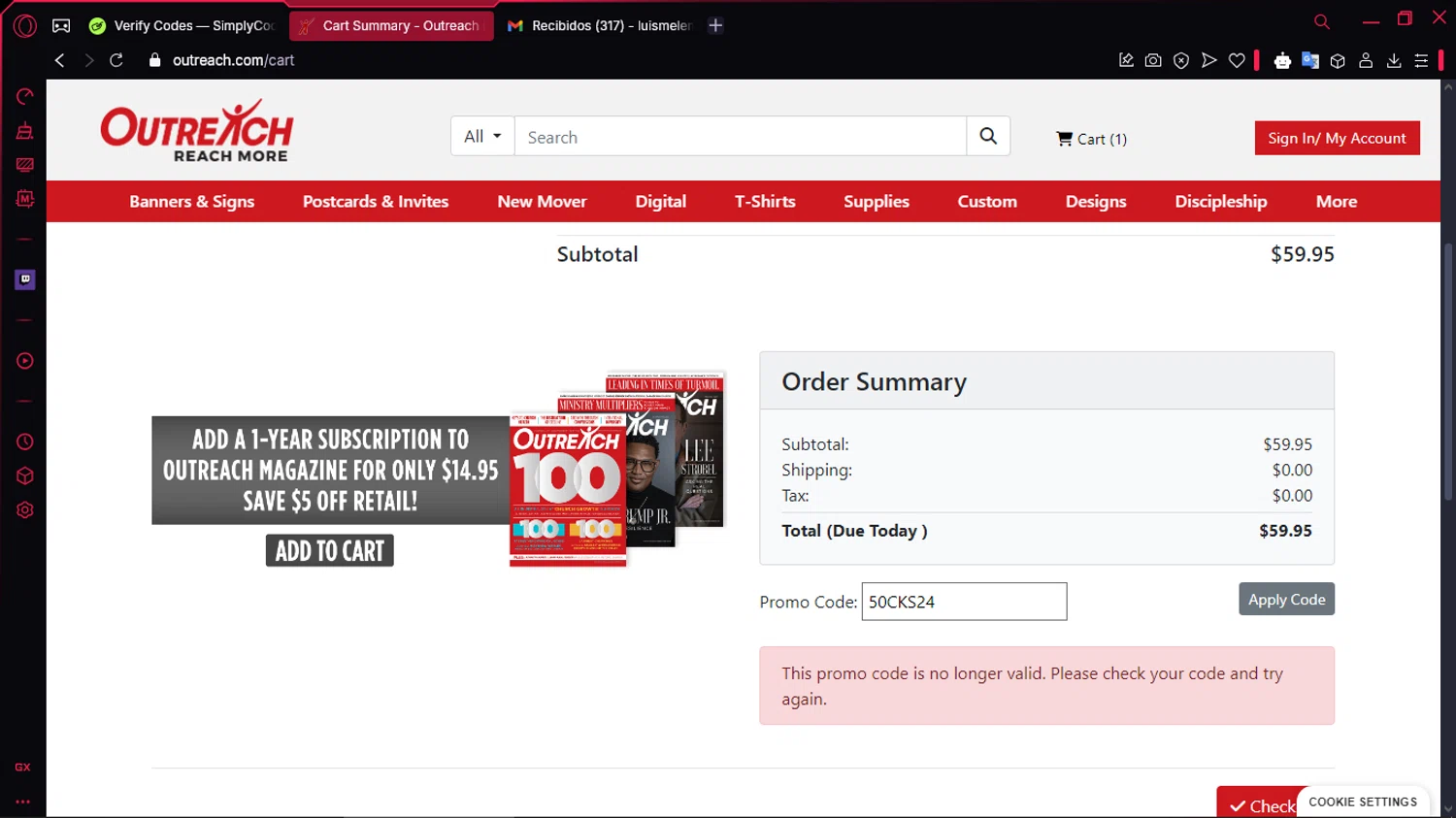This screenshot has height=818, width=1456.
Task: Click the magazine subscription banner text
Action: [x=330, y=471]
